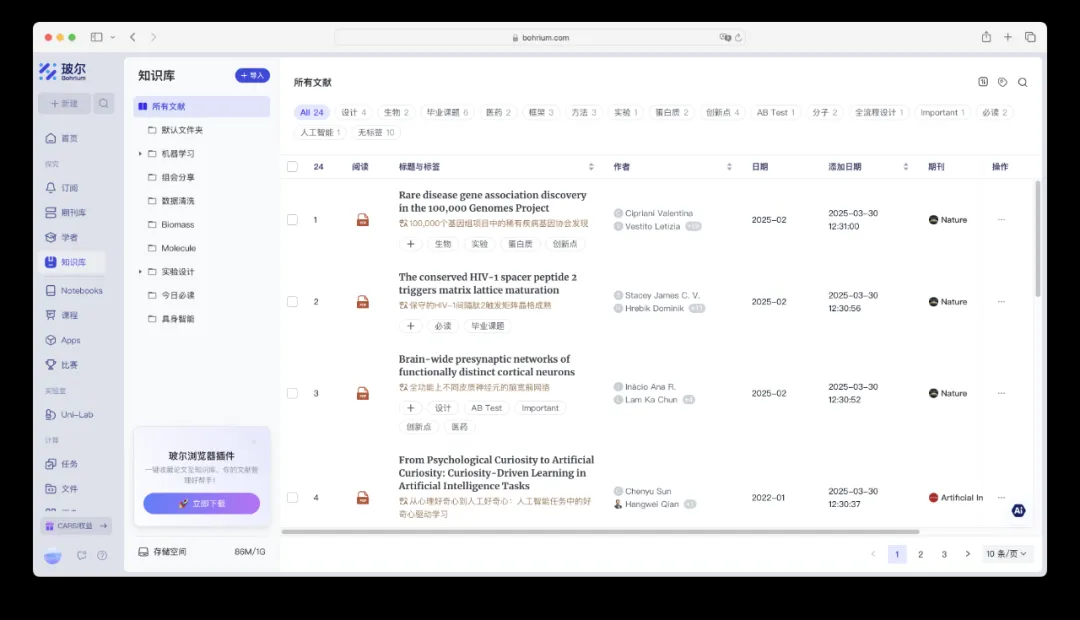Go to page 2 in pagination

[x=921, y=554]
